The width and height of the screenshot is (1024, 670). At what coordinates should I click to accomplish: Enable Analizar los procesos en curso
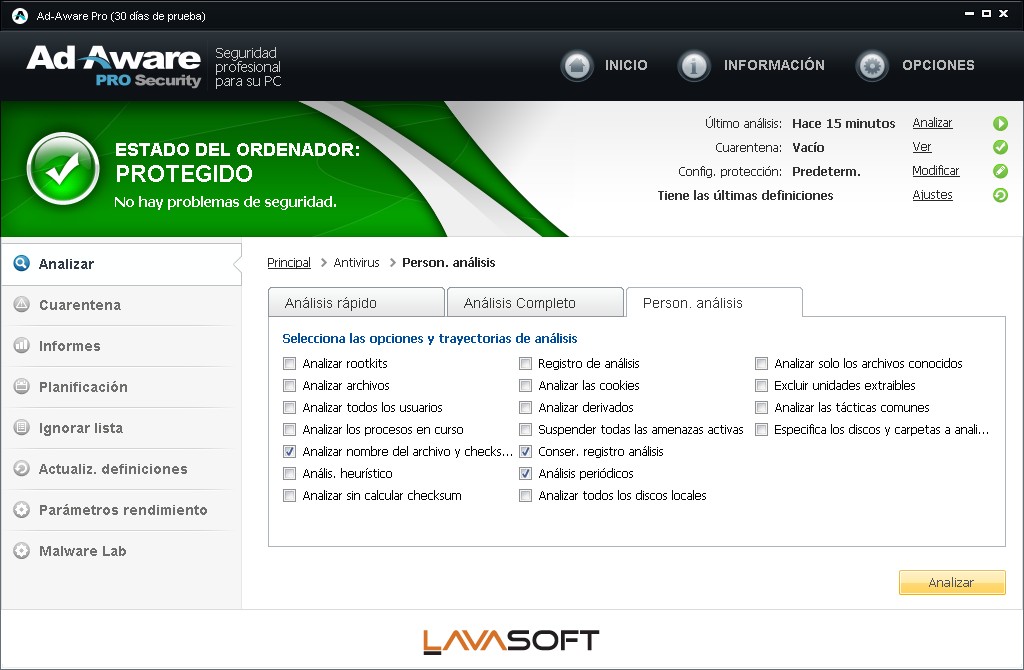pyautogui.click(x=289, y=430)
